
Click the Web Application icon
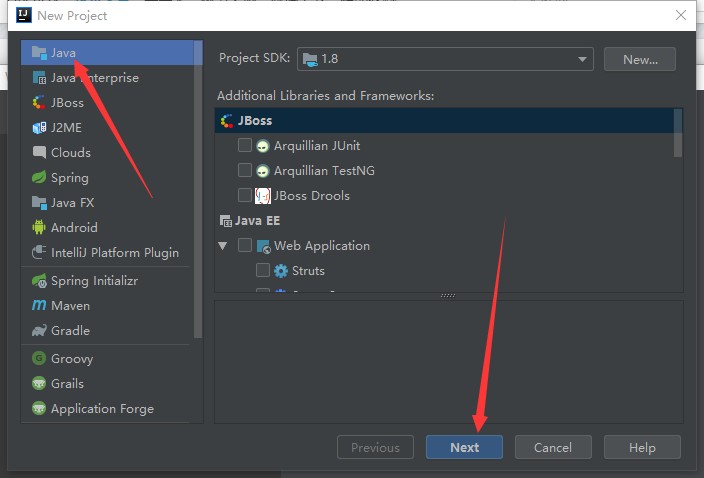[264, 246]
